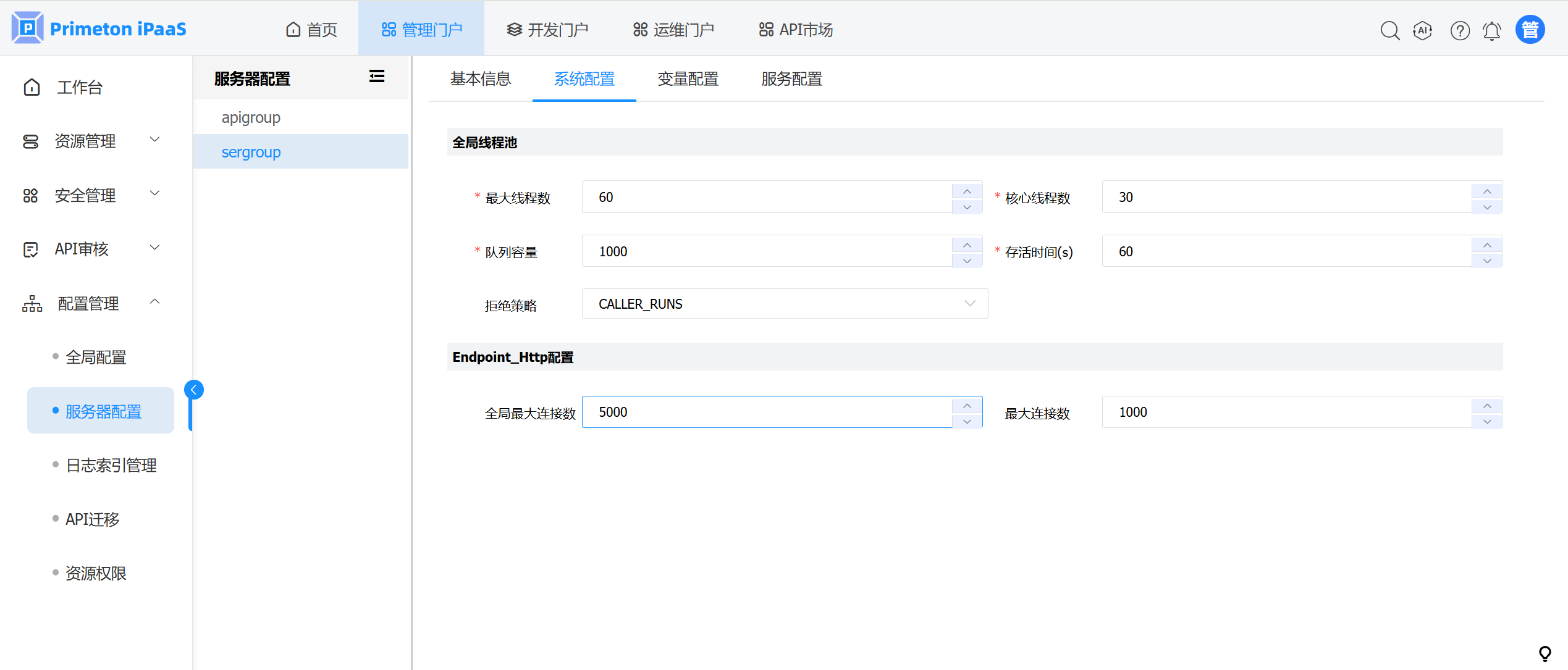Image resolution: width=1568 pixels, height=670 pixels.
Task: Increase 队列容量 using the up stepper
Action: 967,245
